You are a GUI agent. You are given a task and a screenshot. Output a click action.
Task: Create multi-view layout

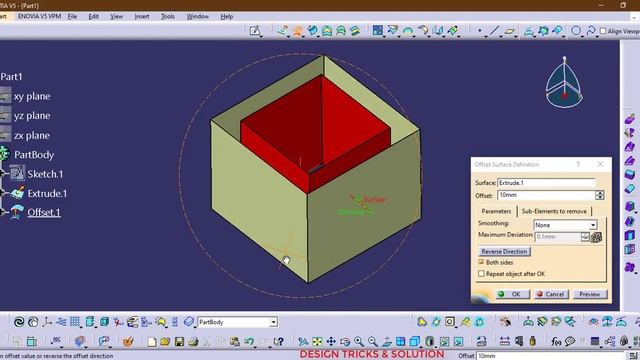(x=400, y=341)
